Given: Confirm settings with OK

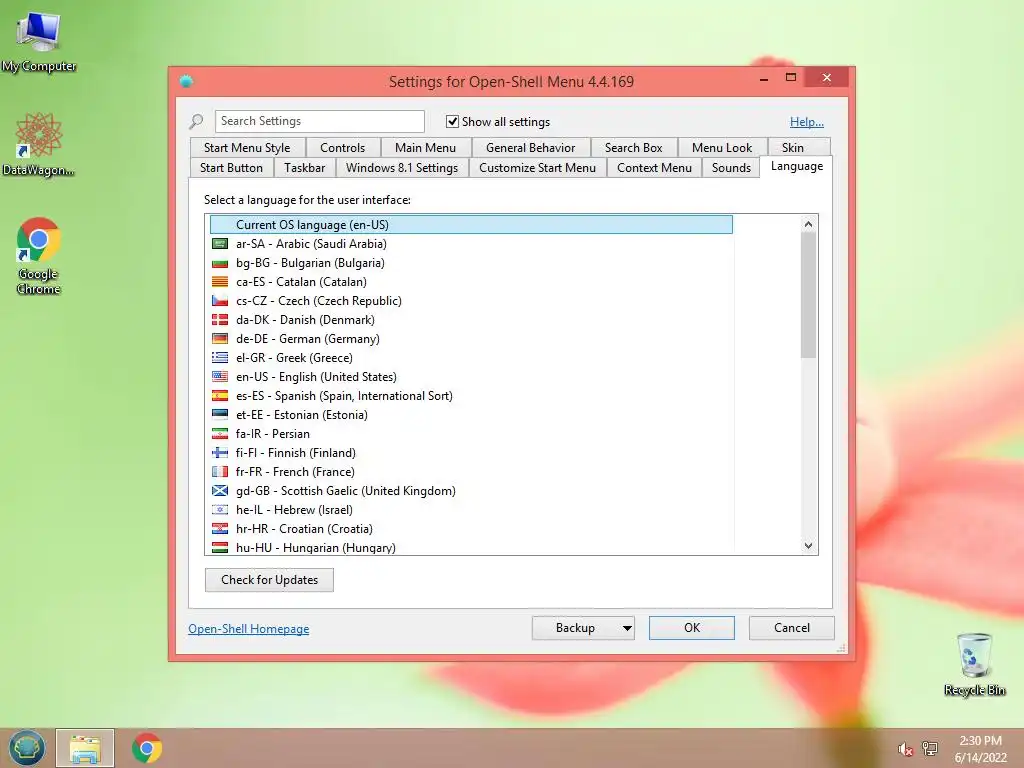Looking at the screenshot, I should 692,628.
